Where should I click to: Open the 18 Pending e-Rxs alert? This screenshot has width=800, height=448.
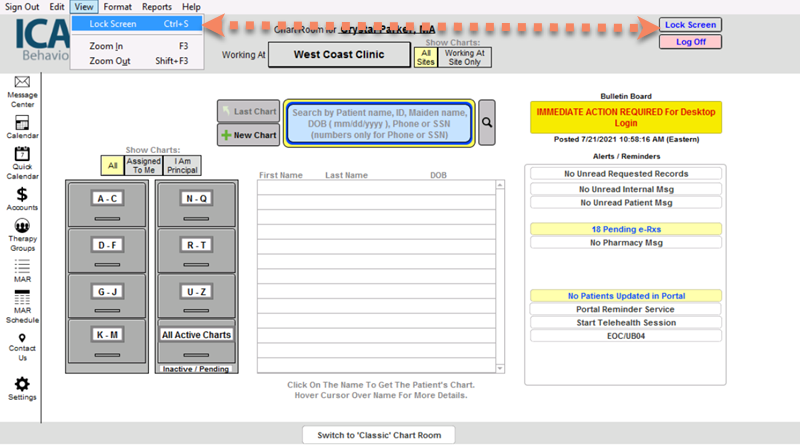point(626,229)
